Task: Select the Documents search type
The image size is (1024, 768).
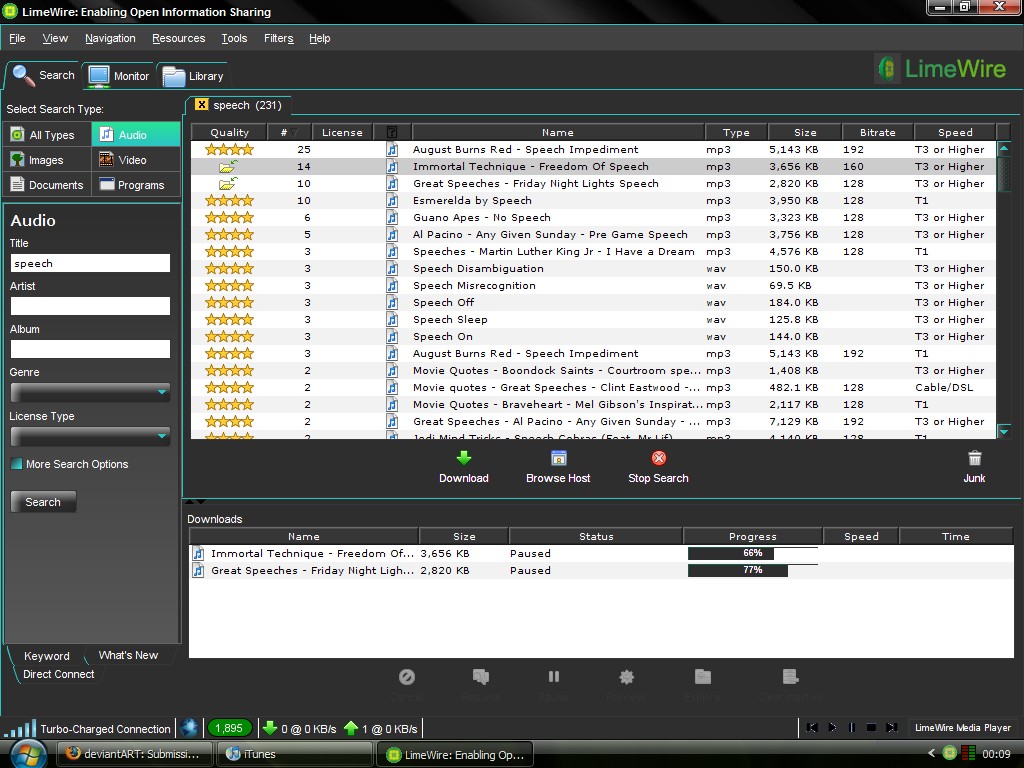Action: (48, 185)
